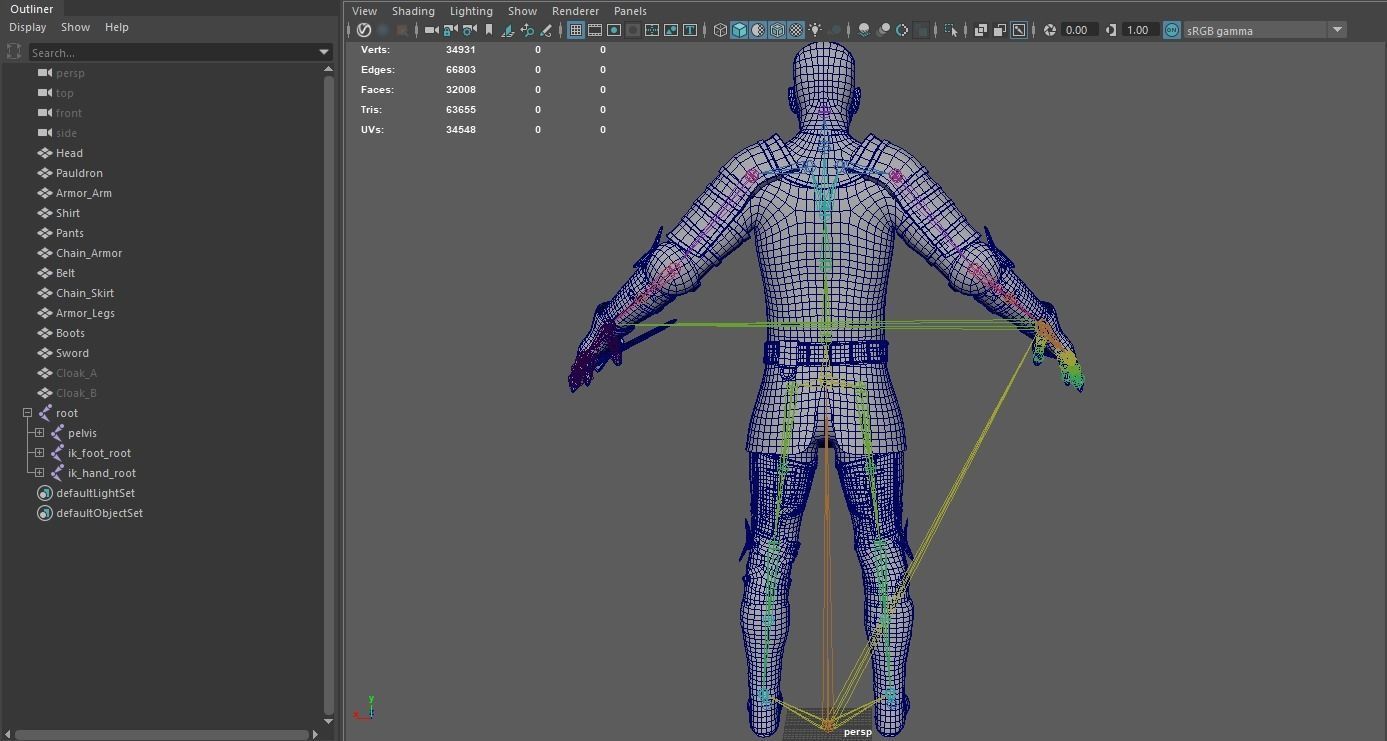1387x741 pixels.
Task: Collapse the root joint hierarchy
Action: click(x=27, y=413)
